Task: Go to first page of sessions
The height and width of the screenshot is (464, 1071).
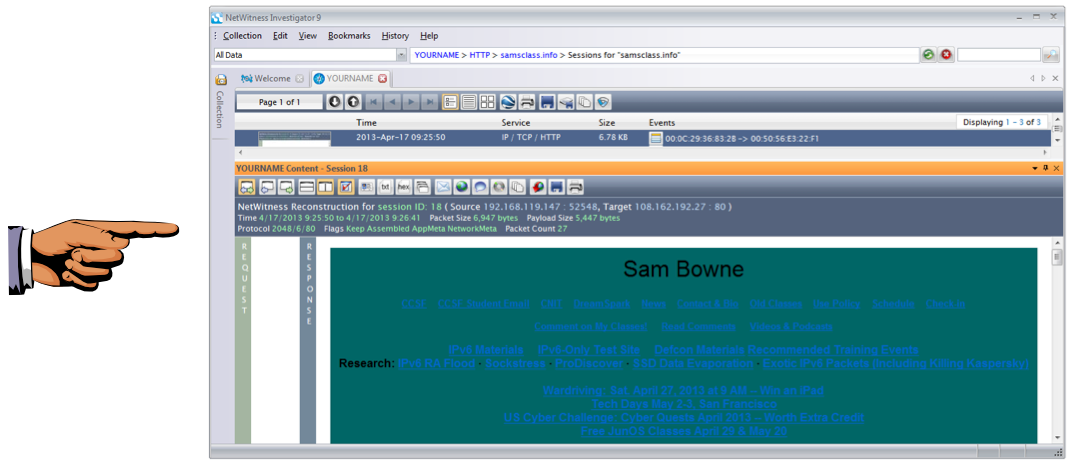Action: [374, 102]
